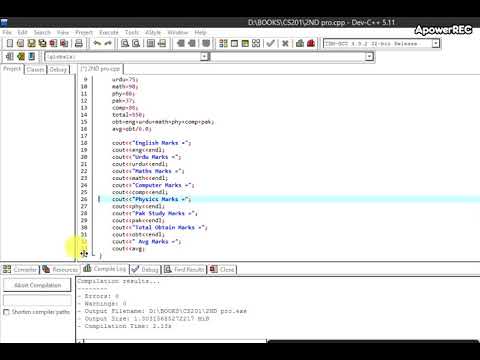Click the New file toolbar icon

(x=10, y=43)
